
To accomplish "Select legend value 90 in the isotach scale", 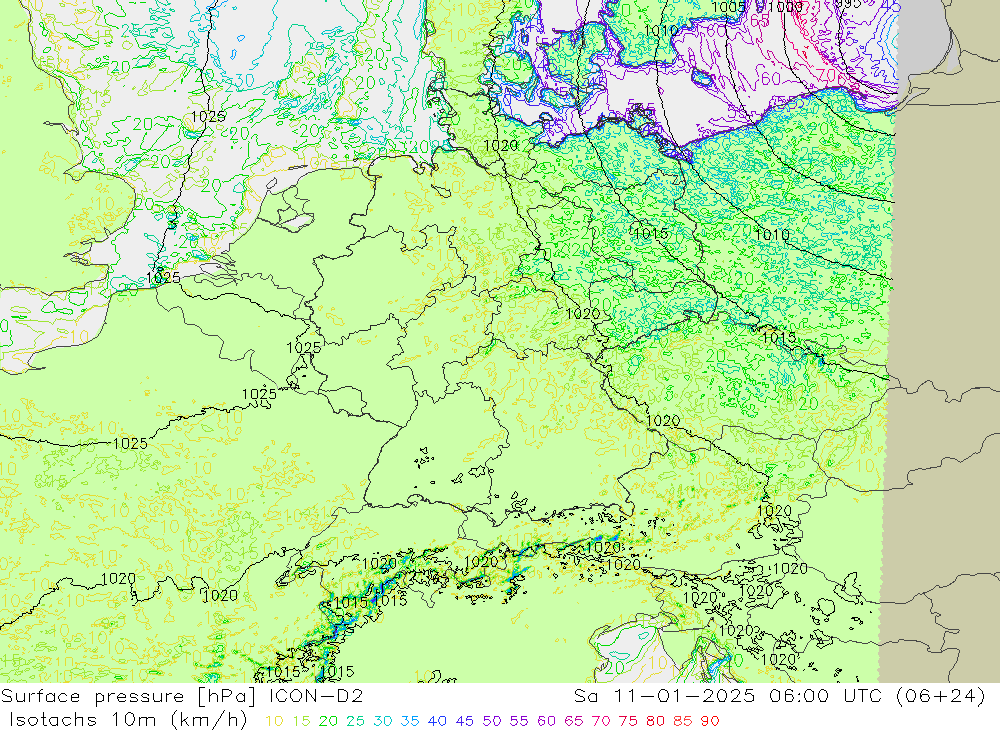I will click(710, 721).
